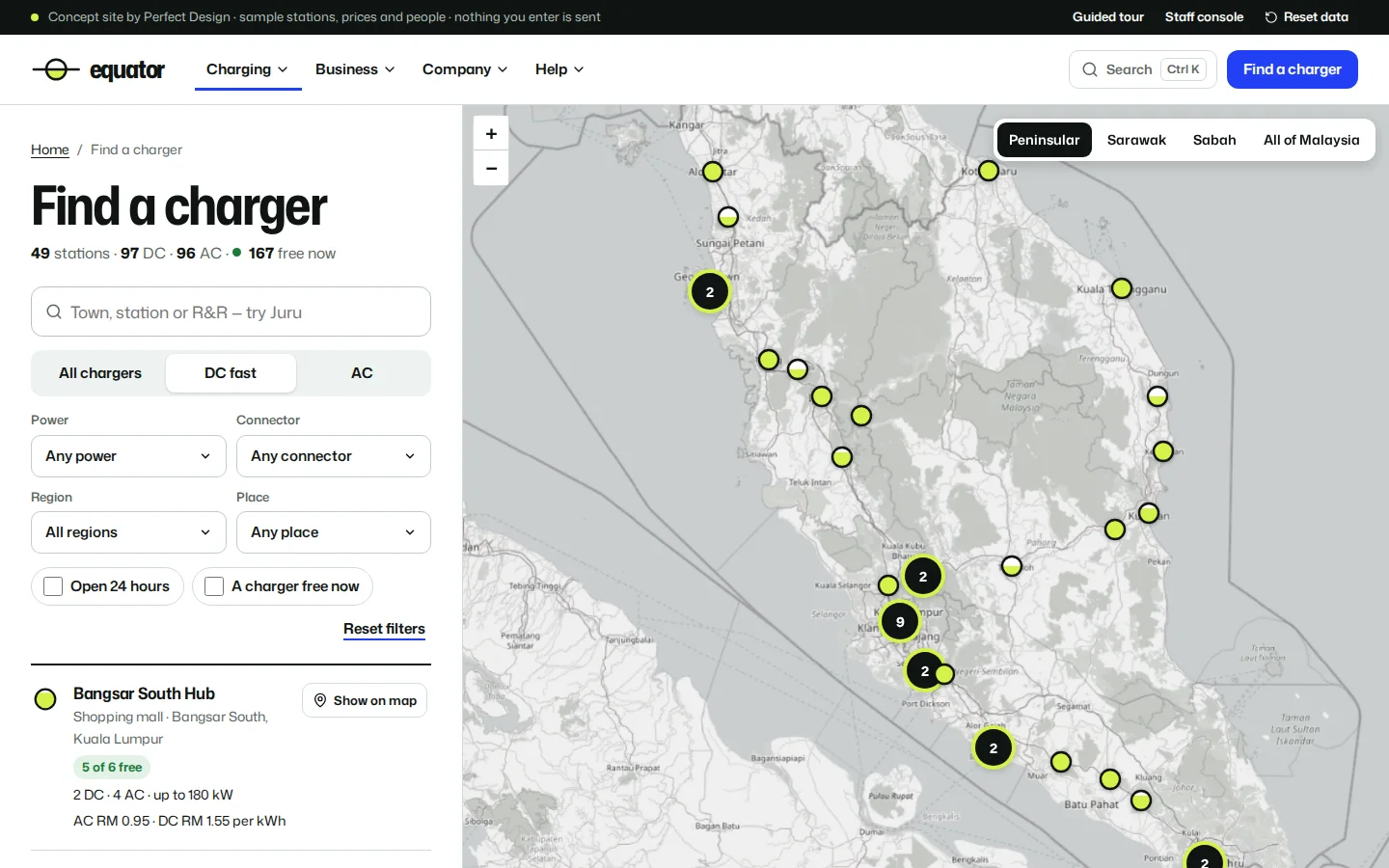Select the station marker near Dungun
This screenshot has width=1389, height=868.
pyautogui.click(x=1157, y=396)
